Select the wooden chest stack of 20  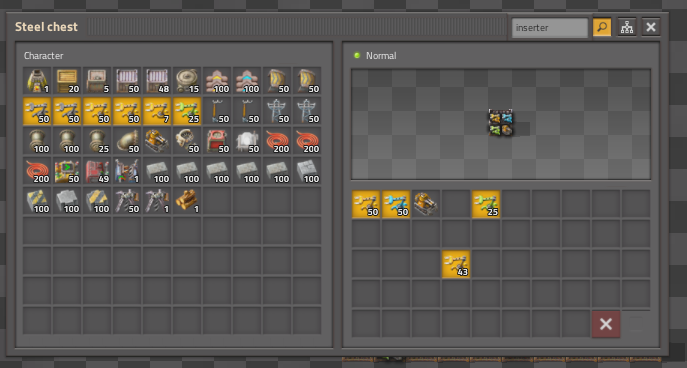[67, 81]
